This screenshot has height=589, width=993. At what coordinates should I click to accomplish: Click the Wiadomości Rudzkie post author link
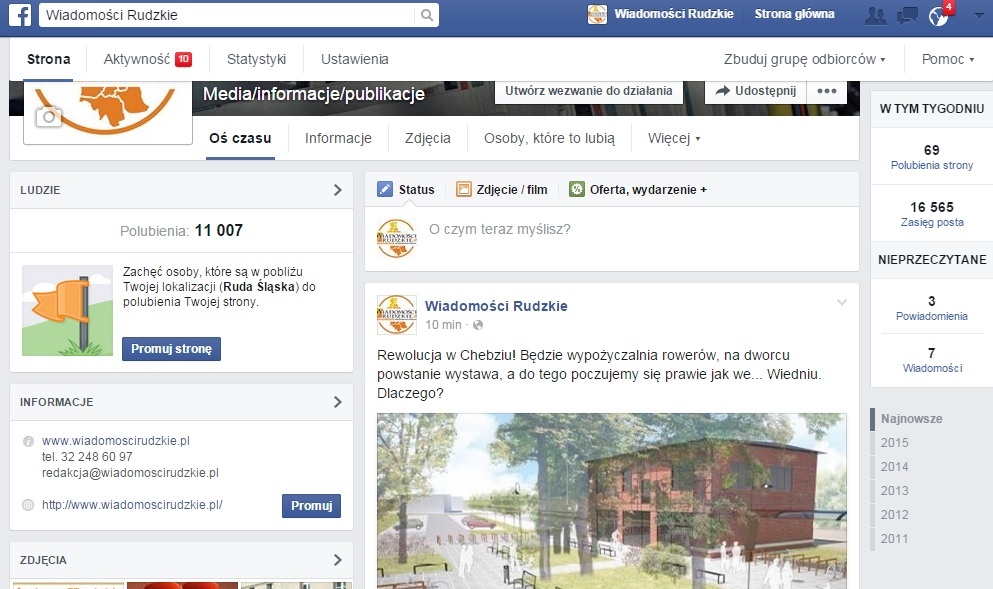tap(496, 306)
